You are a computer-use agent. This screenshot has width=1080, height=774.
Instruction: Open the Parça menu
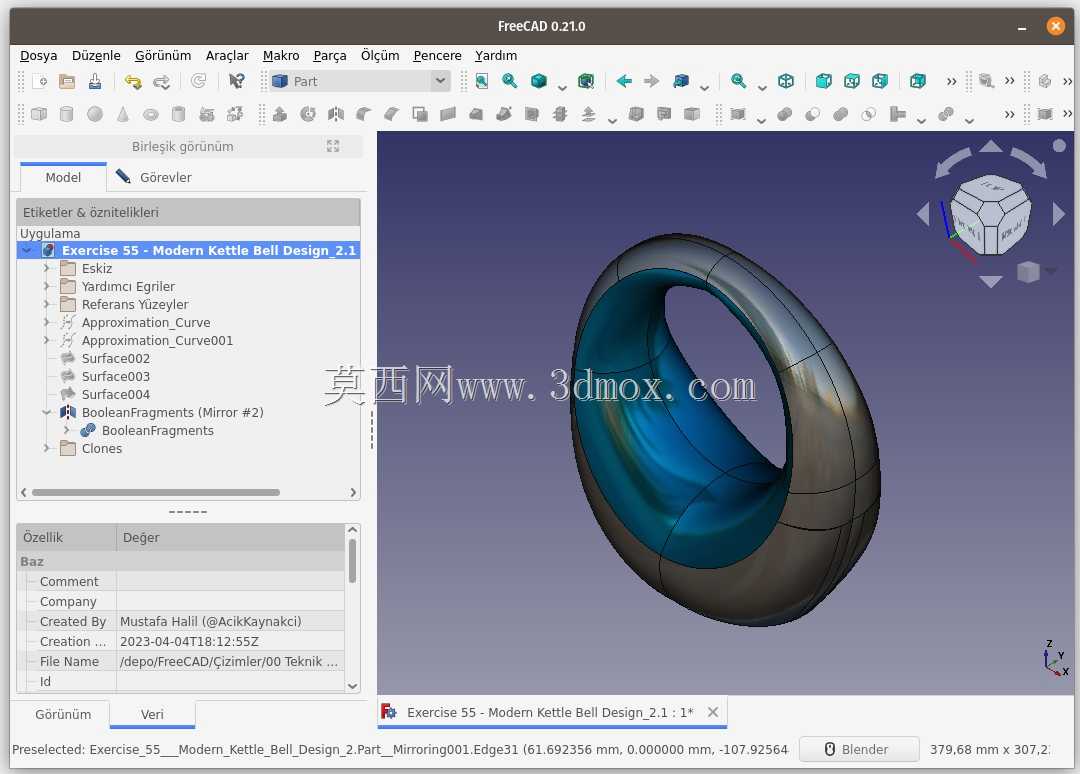(329, 56)
